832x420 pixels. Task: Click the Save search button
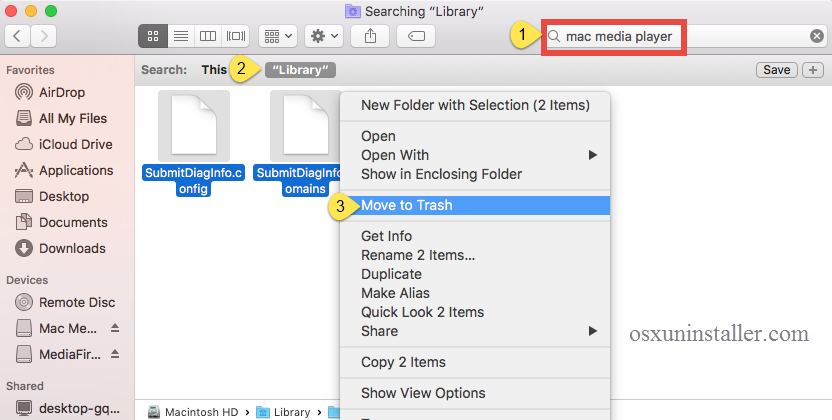point(777,70)
